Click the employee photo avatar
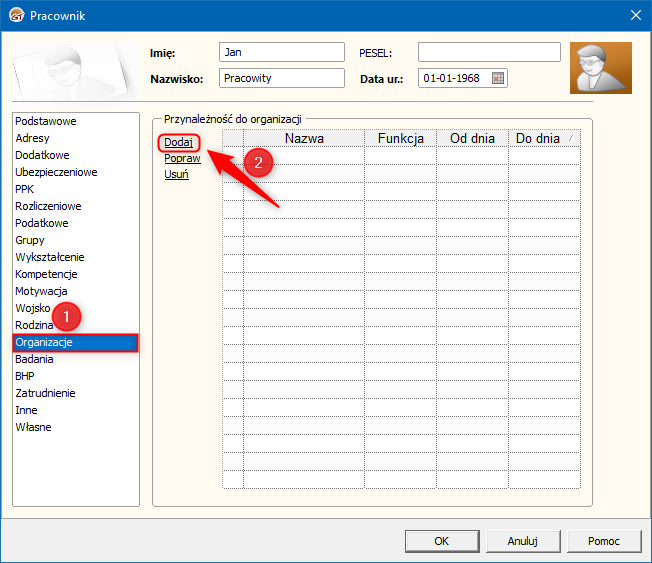The image size is (652, 563). (601, 68)
